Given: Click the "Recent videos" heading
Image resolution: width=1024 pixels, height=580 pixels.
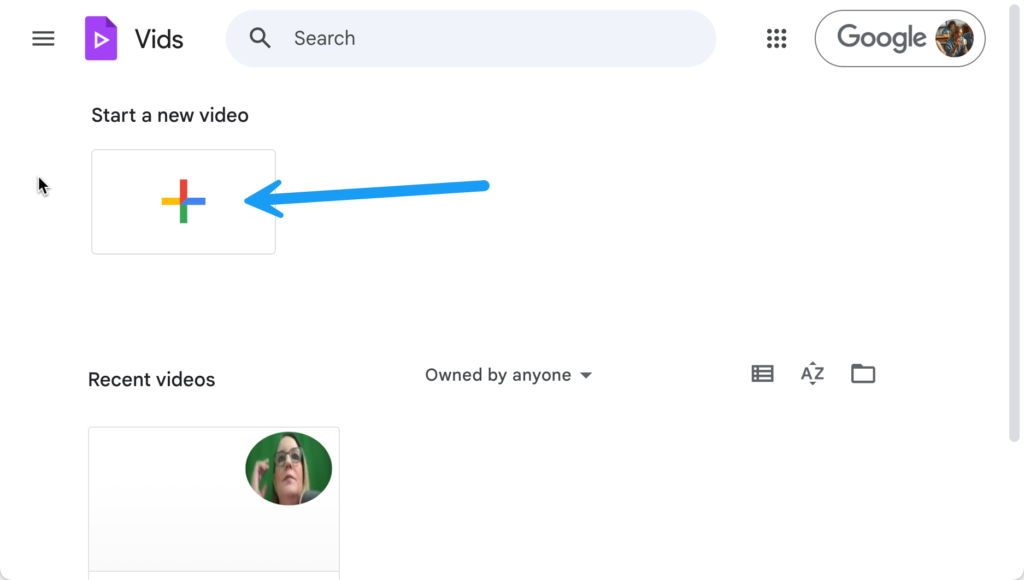Looking at the screenshot, I should coord(151,380).
